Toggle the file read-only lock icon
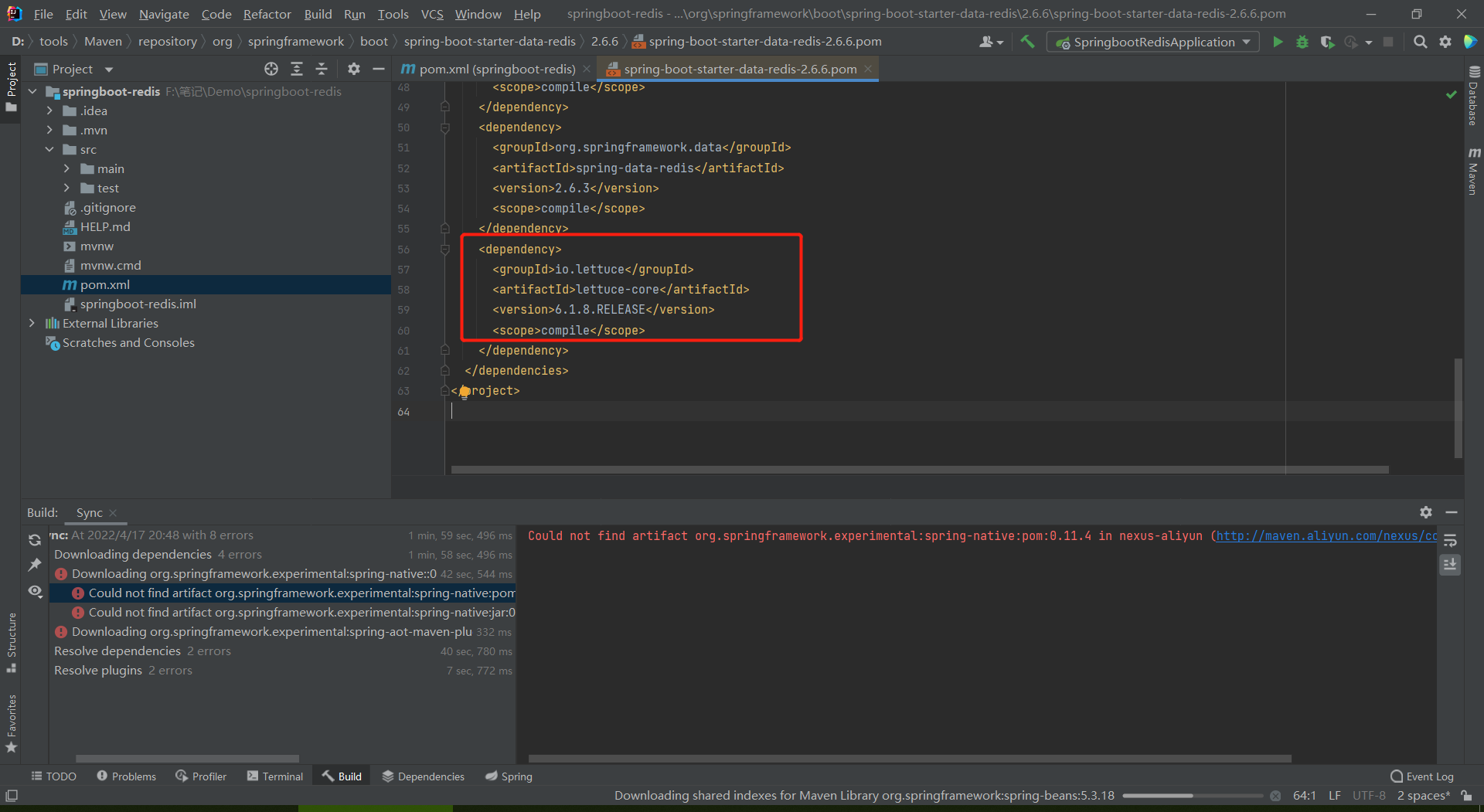The height and width of the screenshot is (812, 1484). (x=1466, y=795)
